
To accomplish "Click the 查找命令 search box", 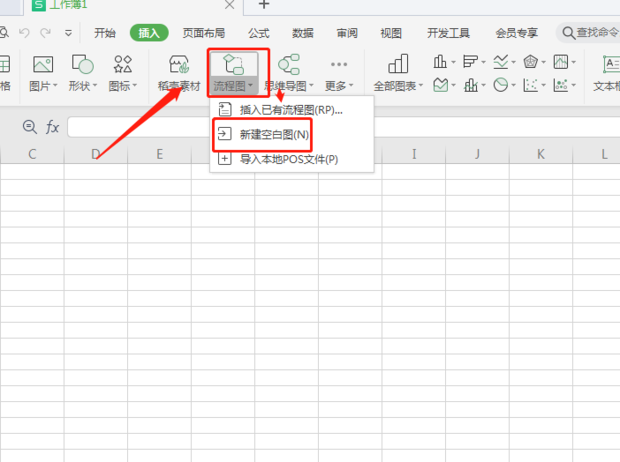I will click(x=588, y=32).
